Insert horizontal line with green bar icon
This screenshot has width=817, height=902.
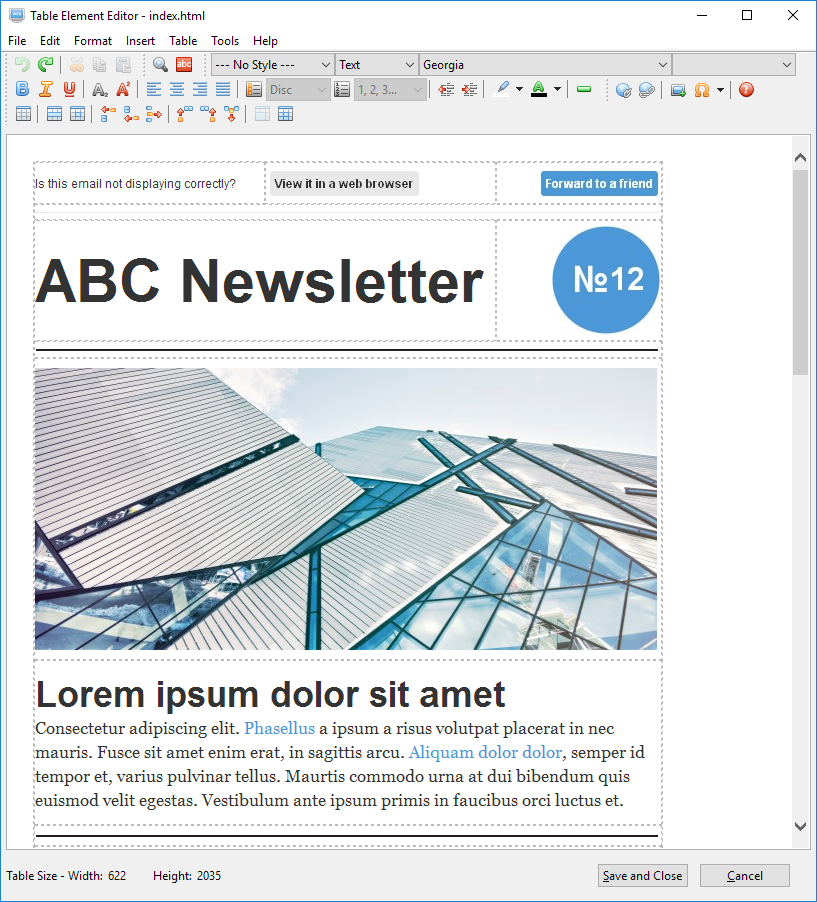click(x=584, y=89)
